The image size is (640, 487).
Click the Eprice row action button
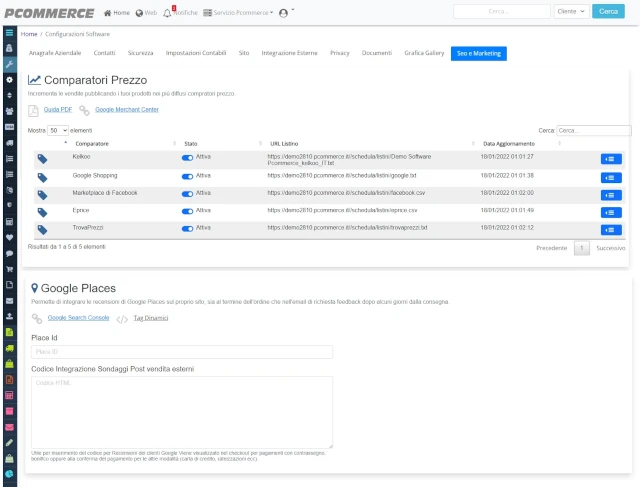pyautogui.click(x=611, y=212)
